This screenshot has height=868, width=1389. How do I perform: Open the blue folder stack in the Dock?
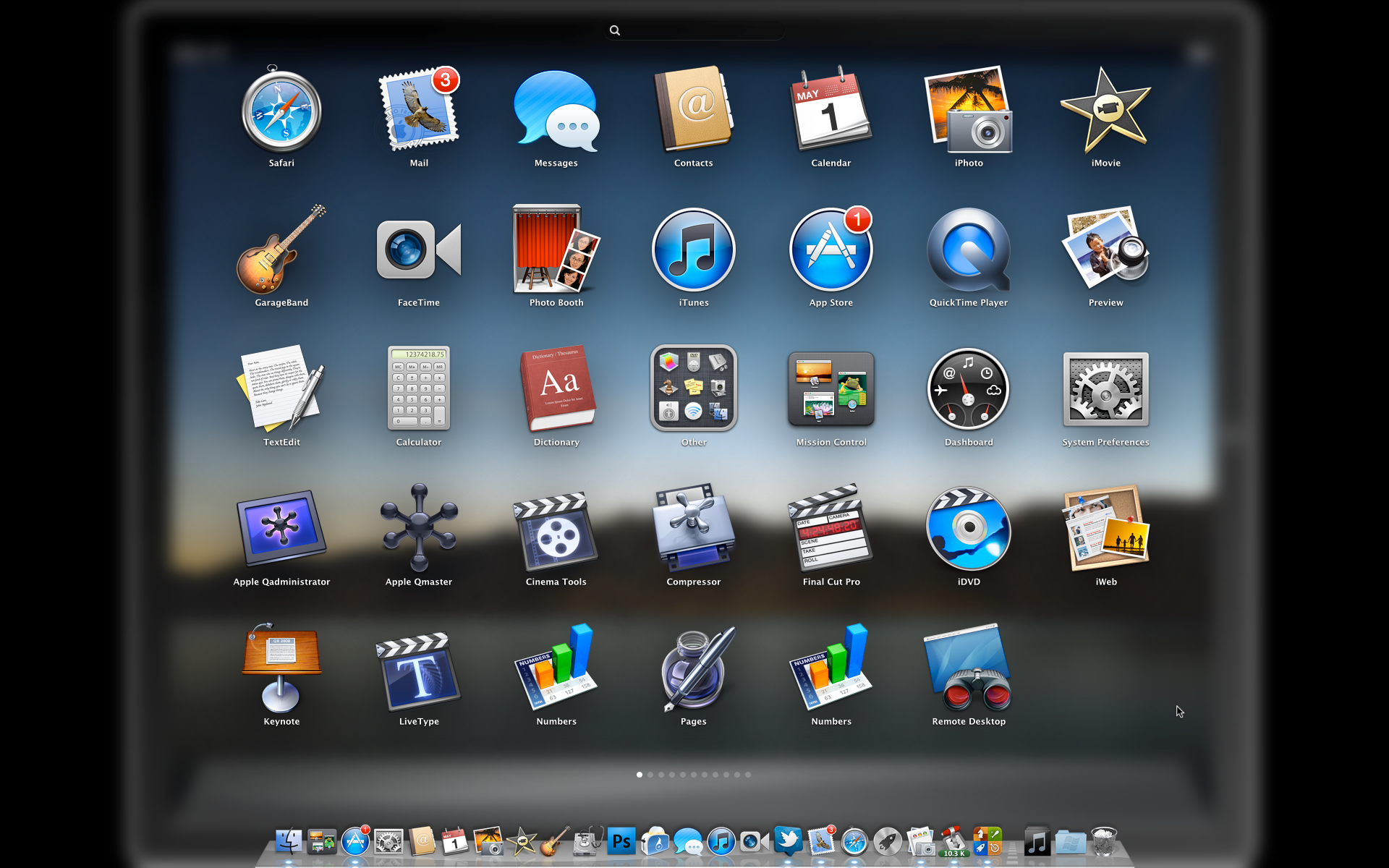tap(1071, 842)
